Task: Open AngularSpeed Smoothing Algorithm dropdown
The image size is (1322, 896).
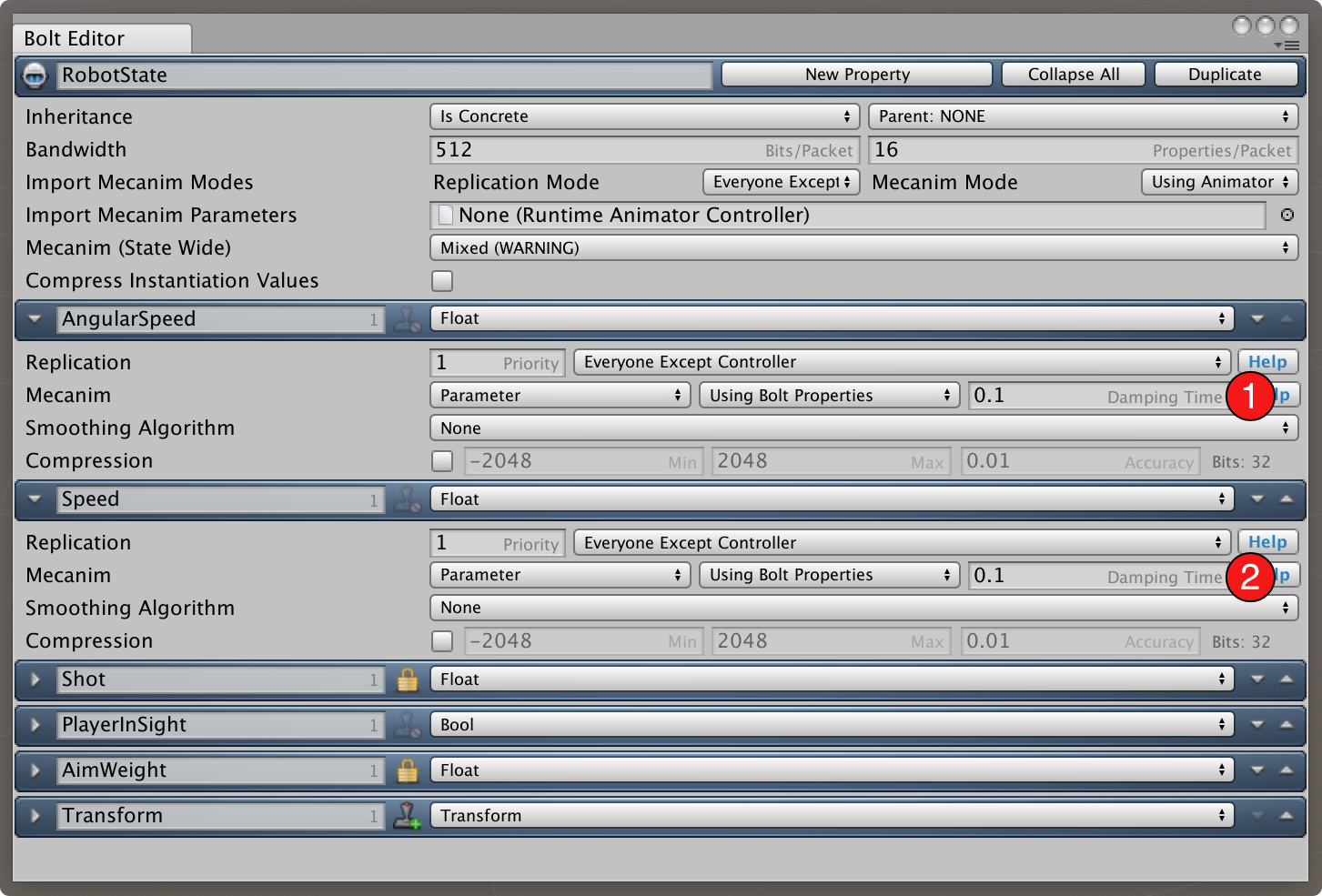Action: pyautogui.click(x=863, y=428)
